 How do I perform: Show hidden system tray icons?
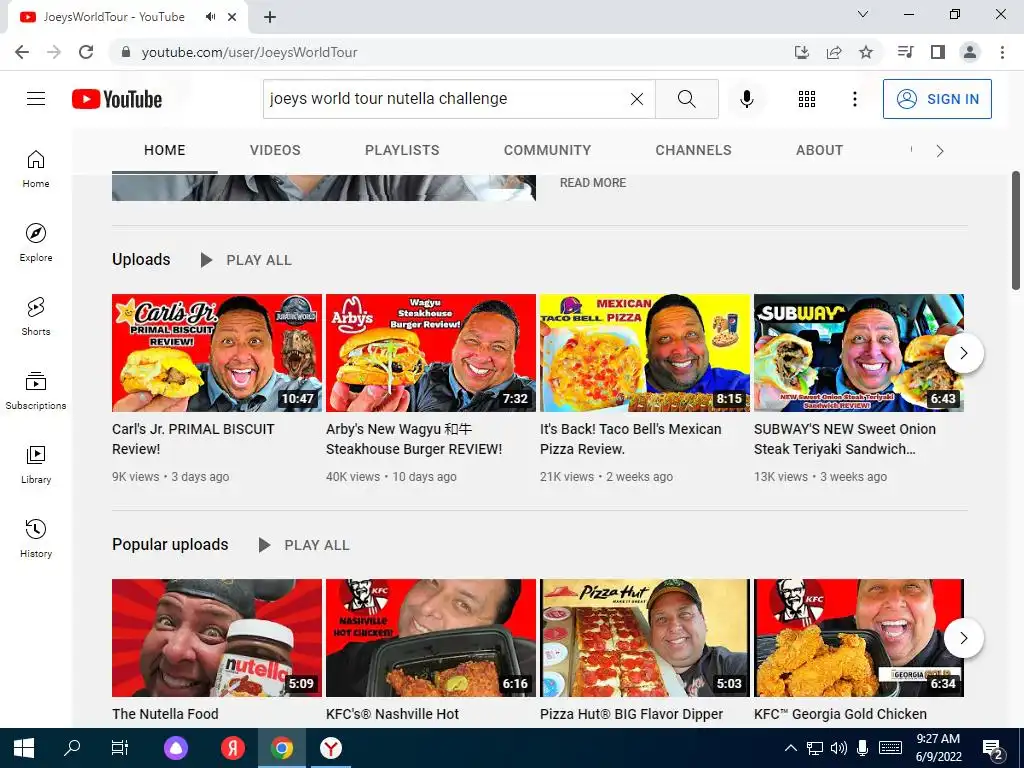click(x=790, y=748)
